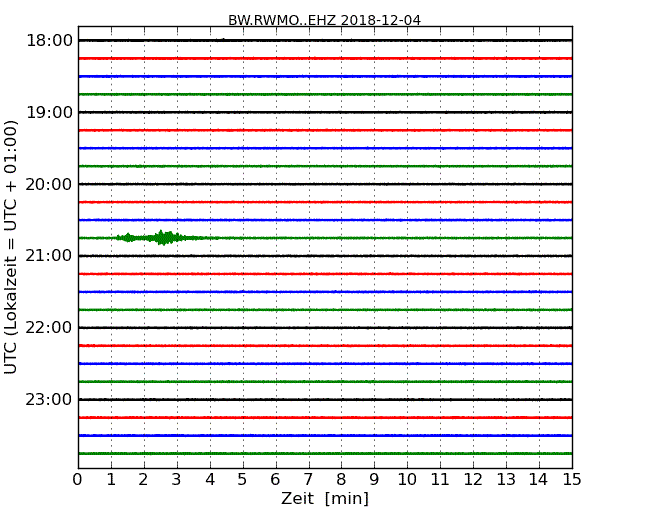This screenshot has width=650, height=520.
Task: Click the UTC Lokalzeit y-axis label
Action: [11, 248]
